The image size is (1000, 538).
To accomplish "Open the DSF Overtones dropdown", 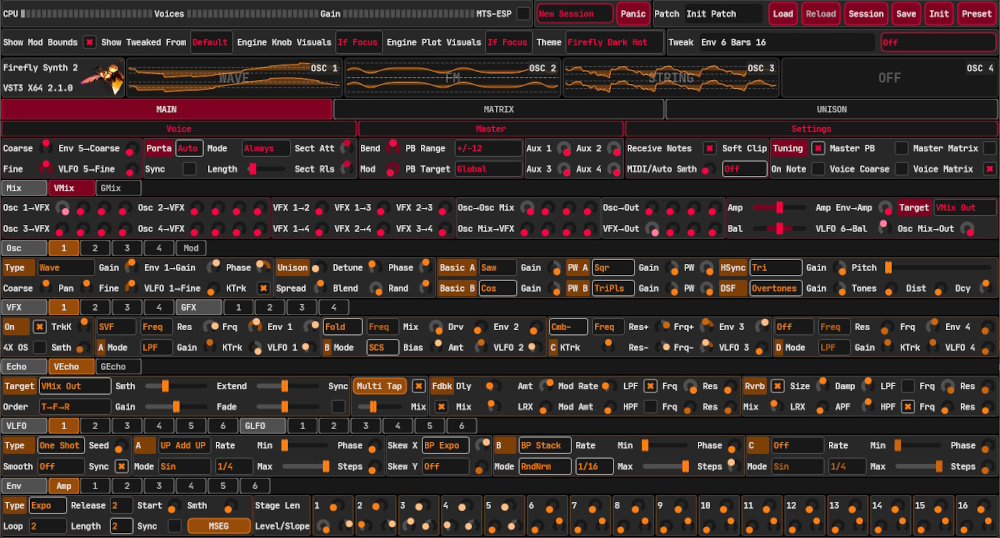I will pyautogui.click(x=774, y=288).
